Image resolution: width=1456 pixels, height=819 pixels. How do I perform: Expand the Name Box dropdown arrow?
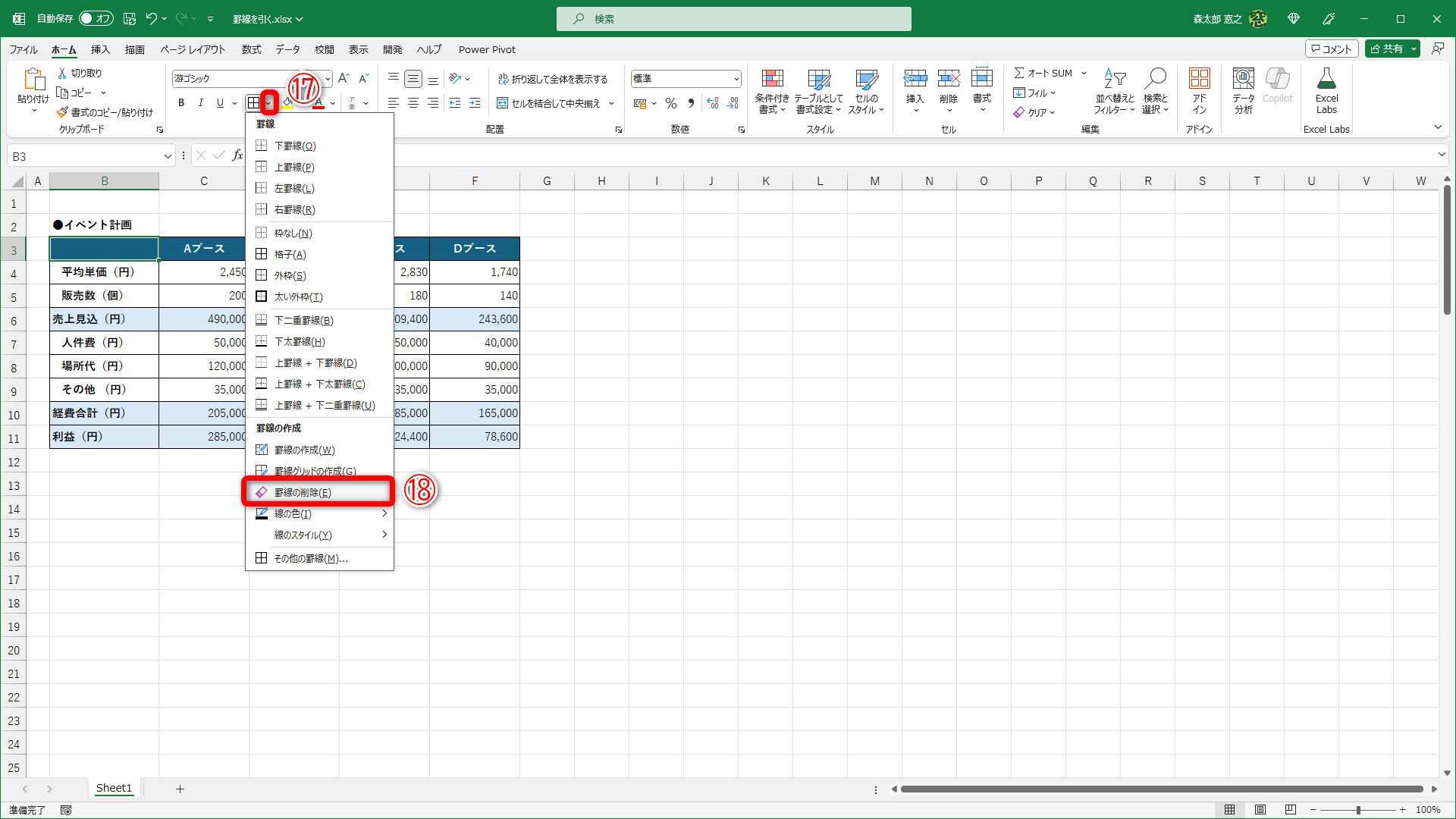point(168,156)
